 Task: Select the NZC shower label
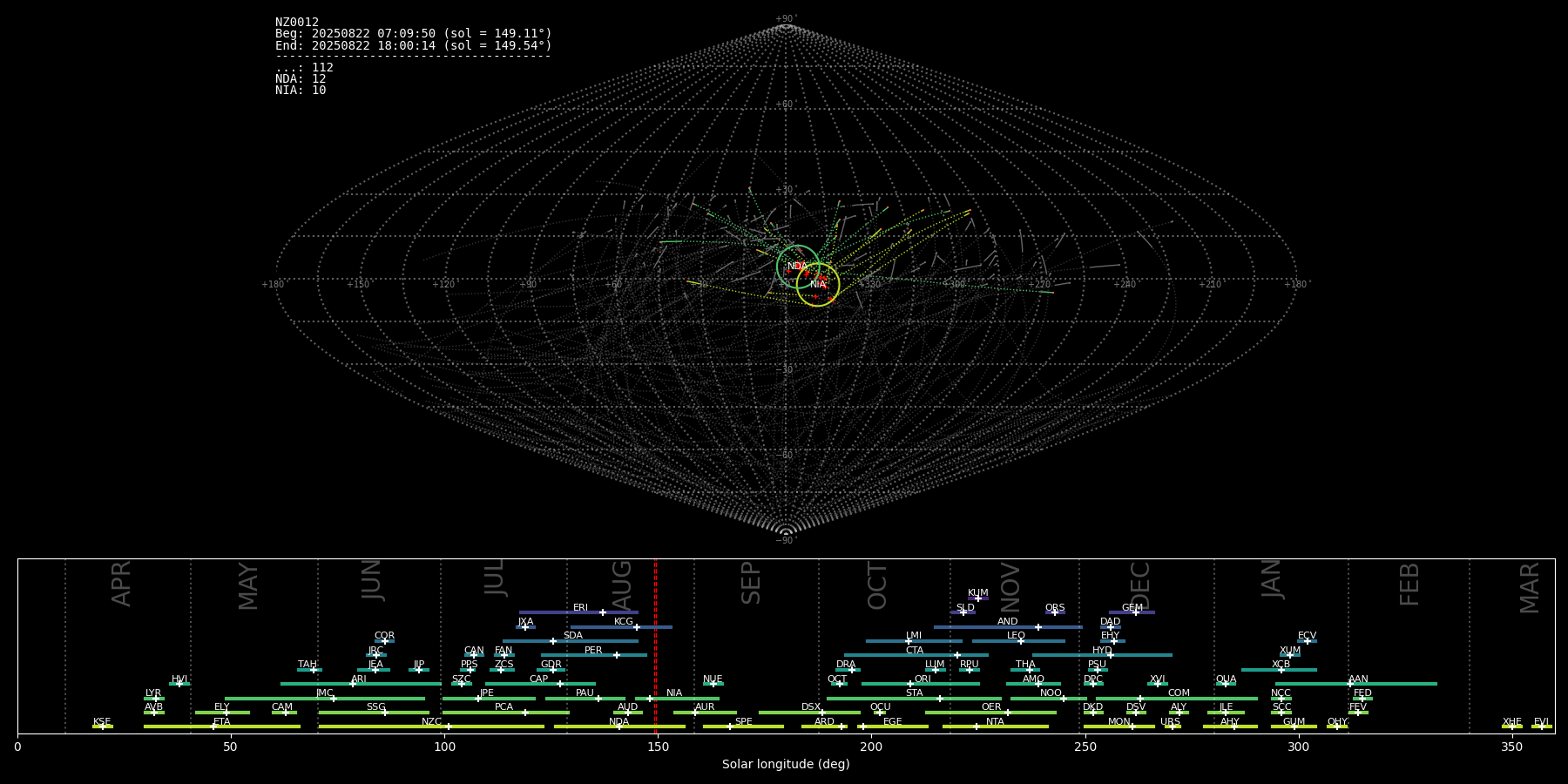pyautogui.click(x=431, y=722)
